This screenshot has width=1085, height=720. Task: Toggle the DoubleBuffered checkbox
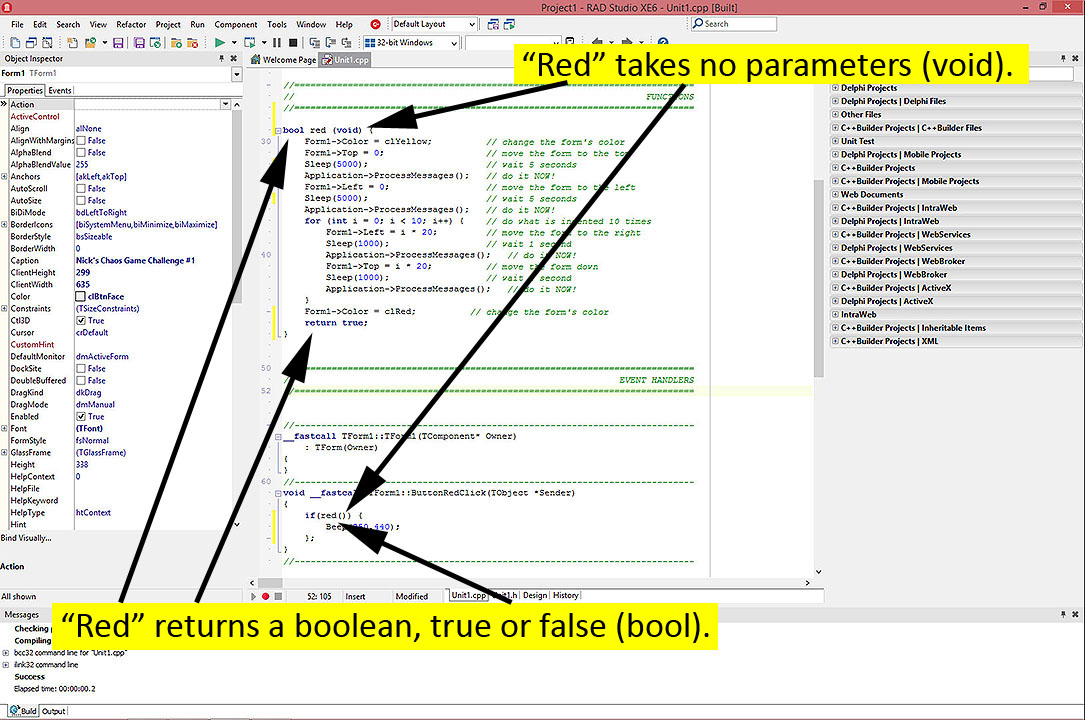pos(81,380)
